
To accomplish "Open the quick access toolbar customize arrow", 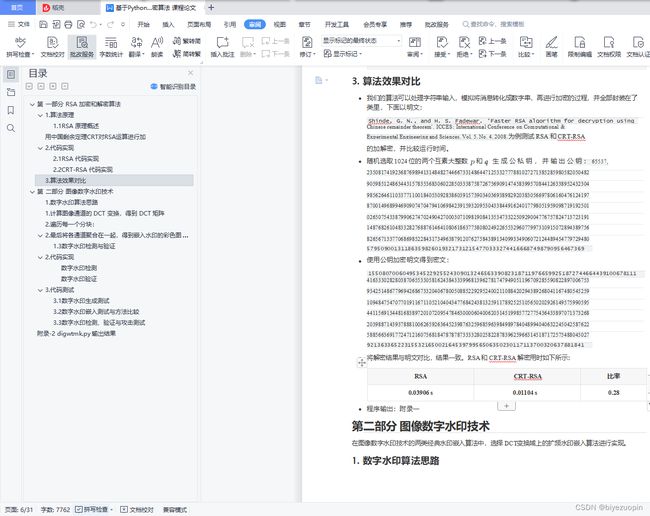I will point(123,24).
